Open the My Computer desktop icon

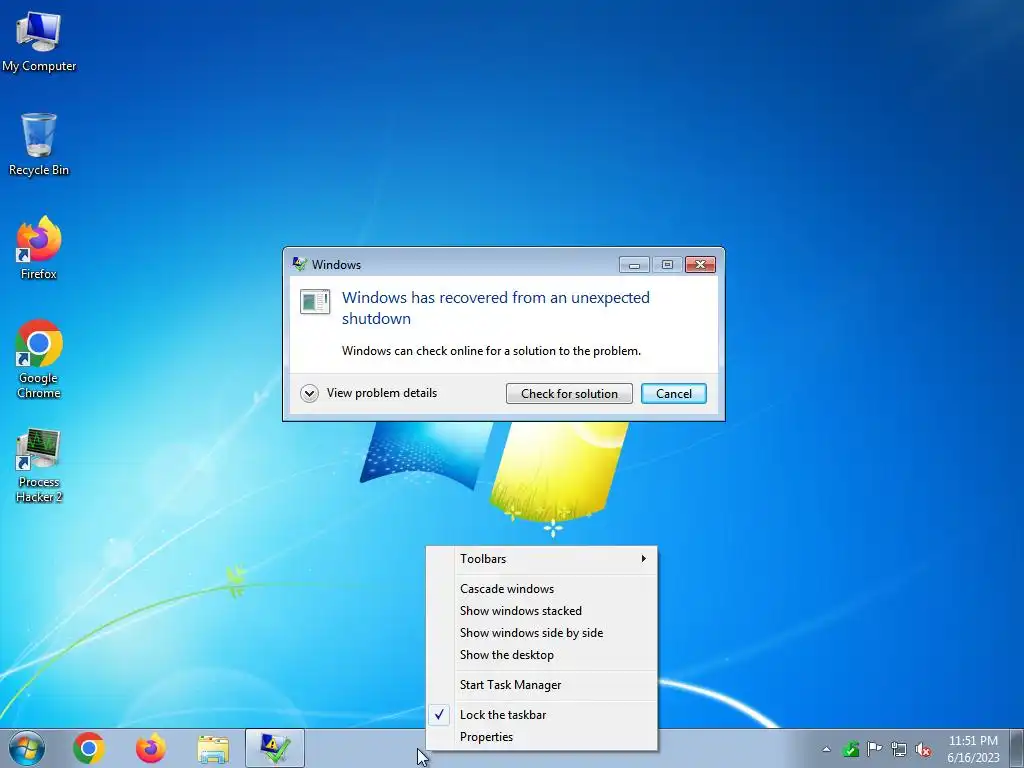pyautogui.click(x=39, y=40)
